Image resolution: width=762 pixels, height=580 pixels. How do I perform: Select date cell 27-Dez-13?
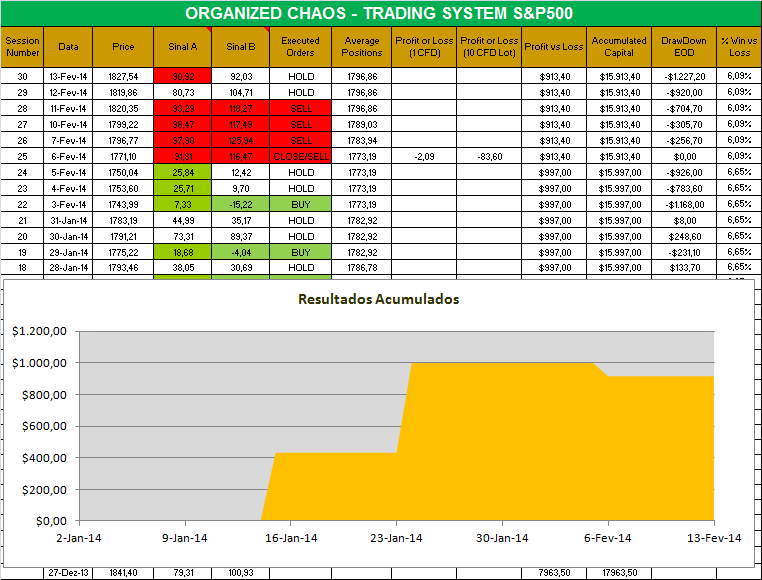[x=68, y=573]
